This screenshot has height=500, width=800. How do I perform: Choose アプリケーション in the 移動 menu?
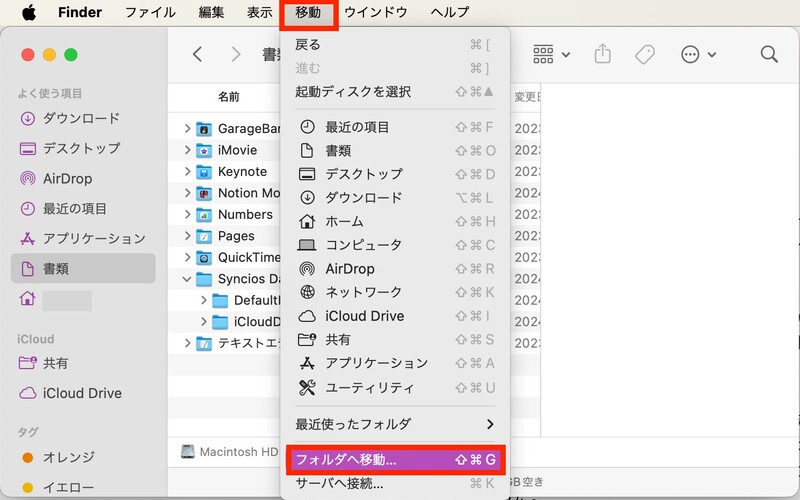tap(395, 363)
